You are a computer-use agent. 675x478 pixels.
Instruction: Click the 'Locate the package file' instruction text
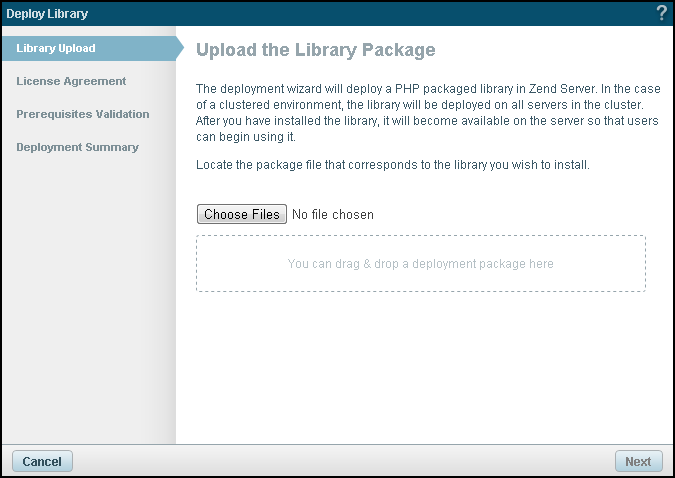393,165
